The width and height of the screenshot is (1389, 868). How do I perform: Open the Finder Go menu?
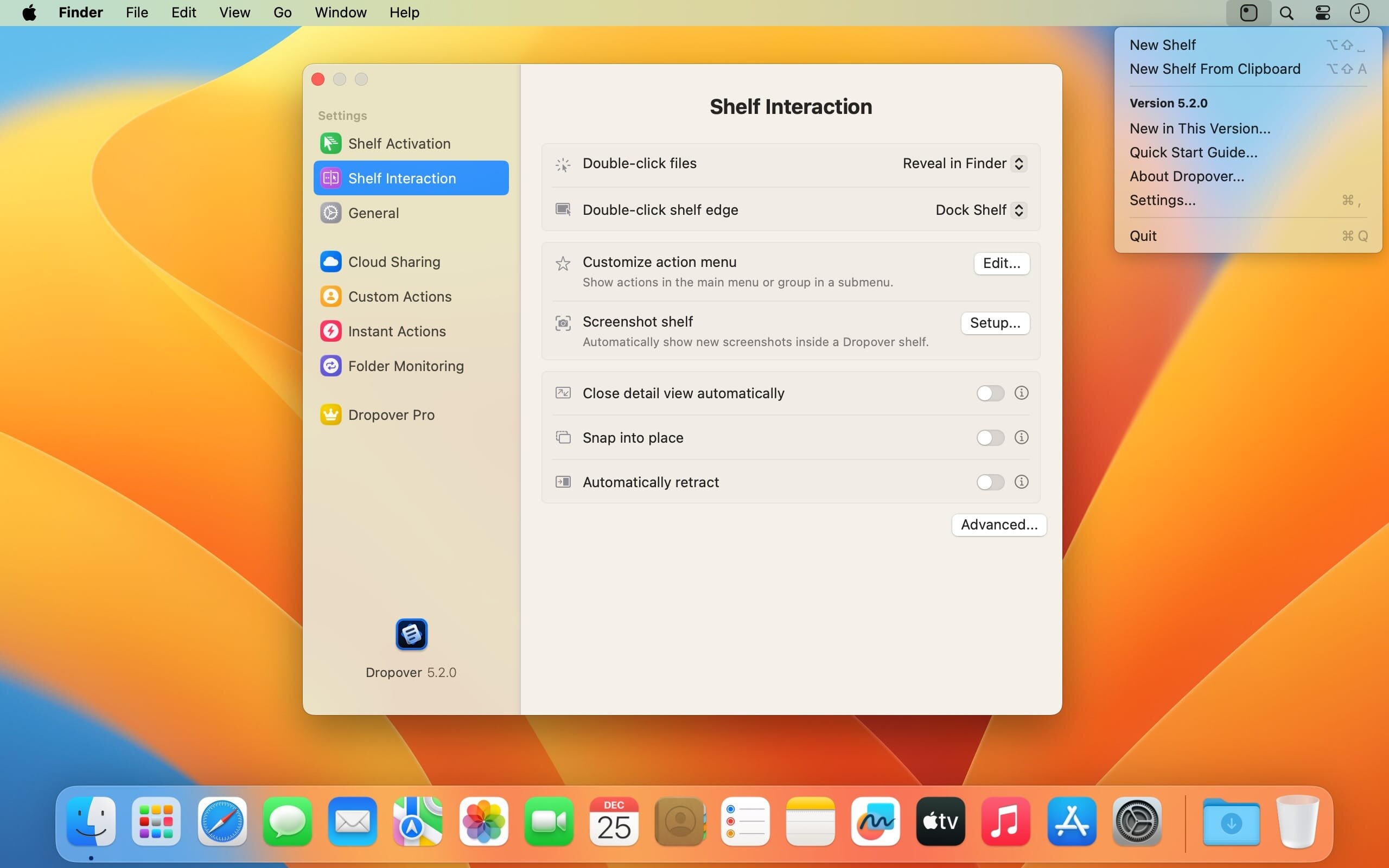[282, 12]
